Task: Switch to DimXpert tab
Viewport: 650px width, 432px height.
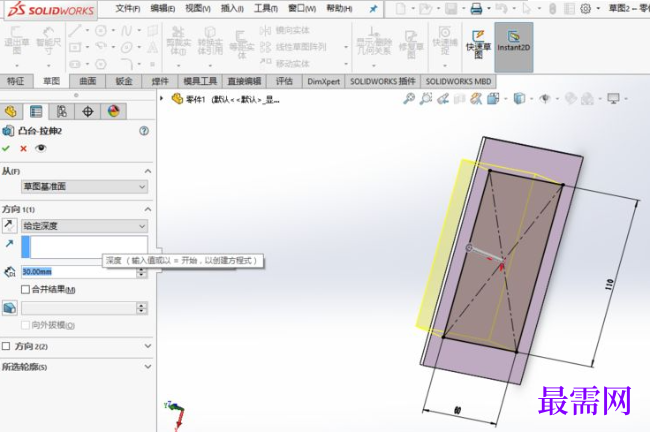Action: [324, 81]
